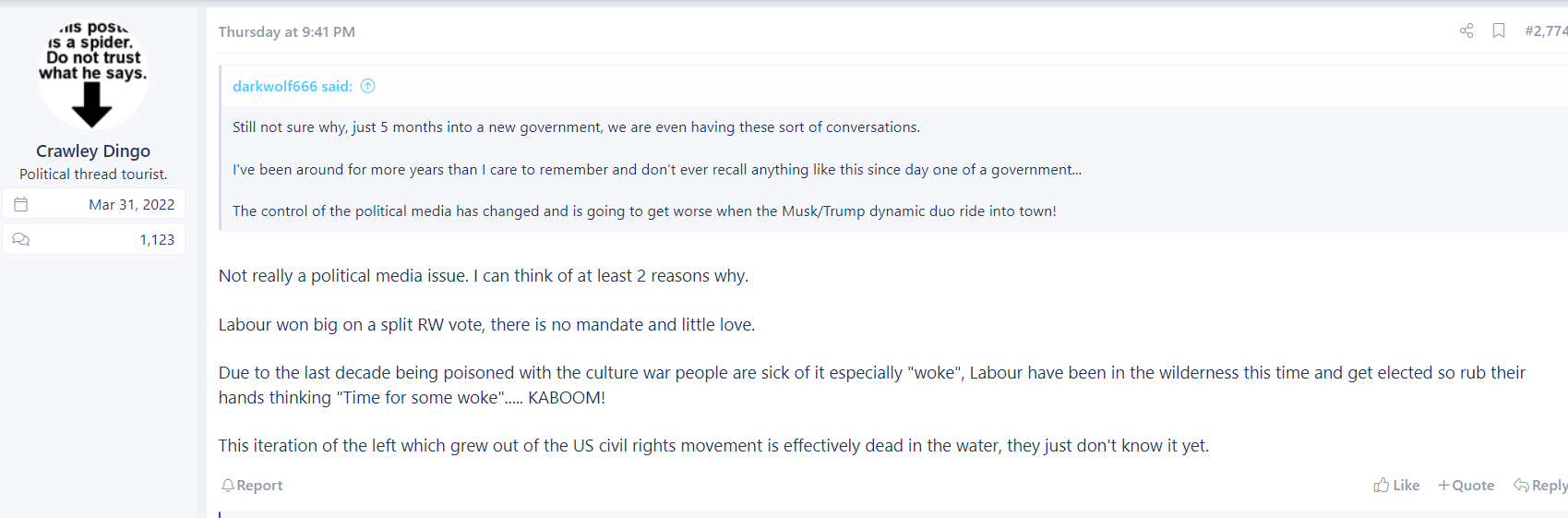The image size is (1568, 518).
Task: Add post to multi-quote with +Quote
Action: point(1466,486)
